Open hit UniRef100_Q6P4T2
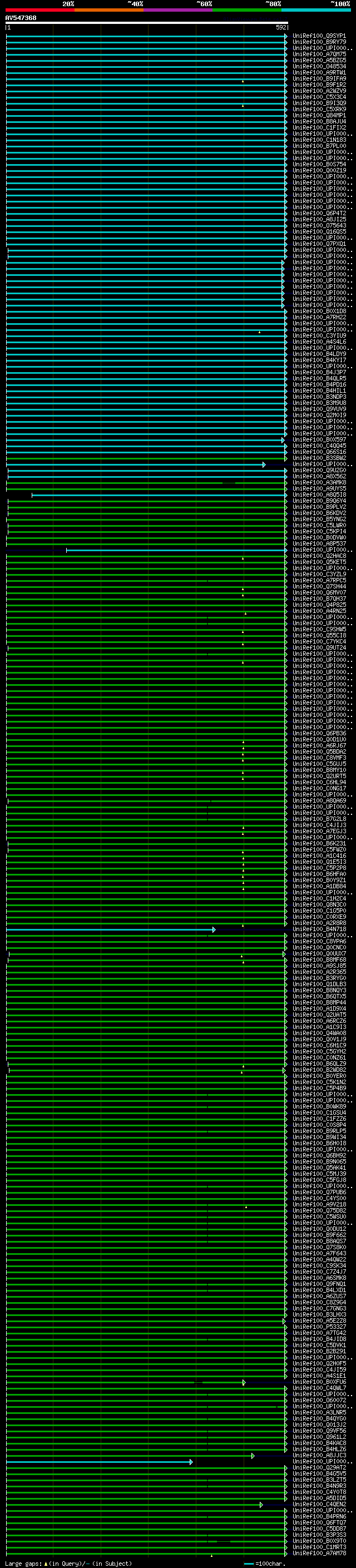 pos(319,213)
